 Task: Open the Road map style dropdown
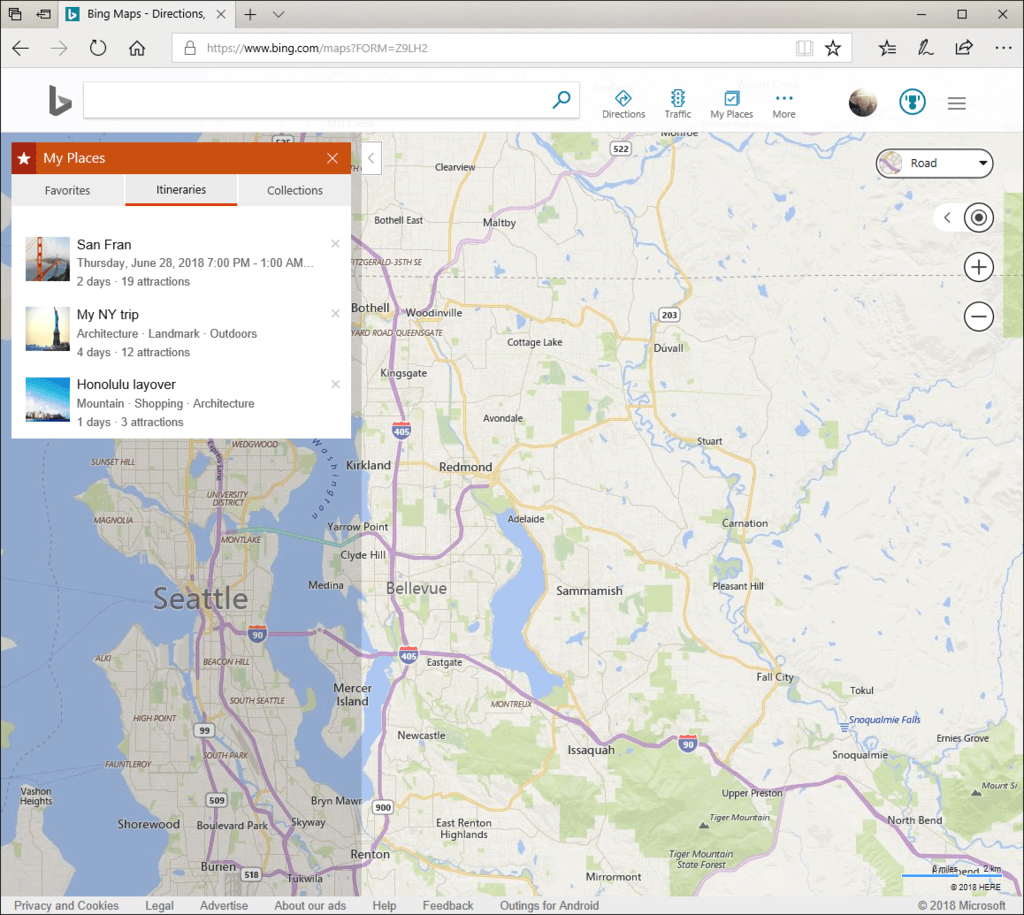[x=934, y=163]
